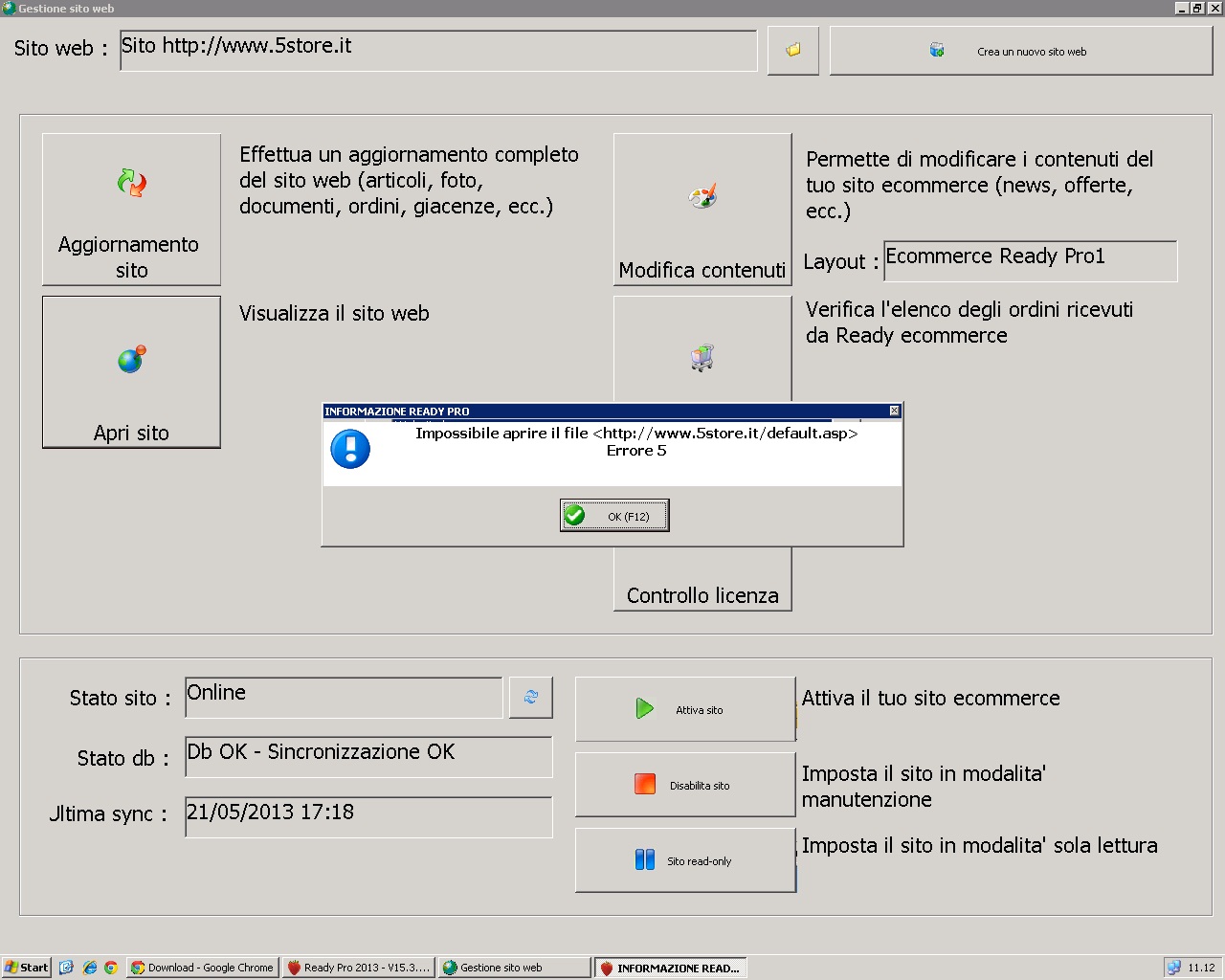Click the Impossibile aprire il file message text
The width and height of the screenshot is (1225, 980).
[x=636, y=434]
